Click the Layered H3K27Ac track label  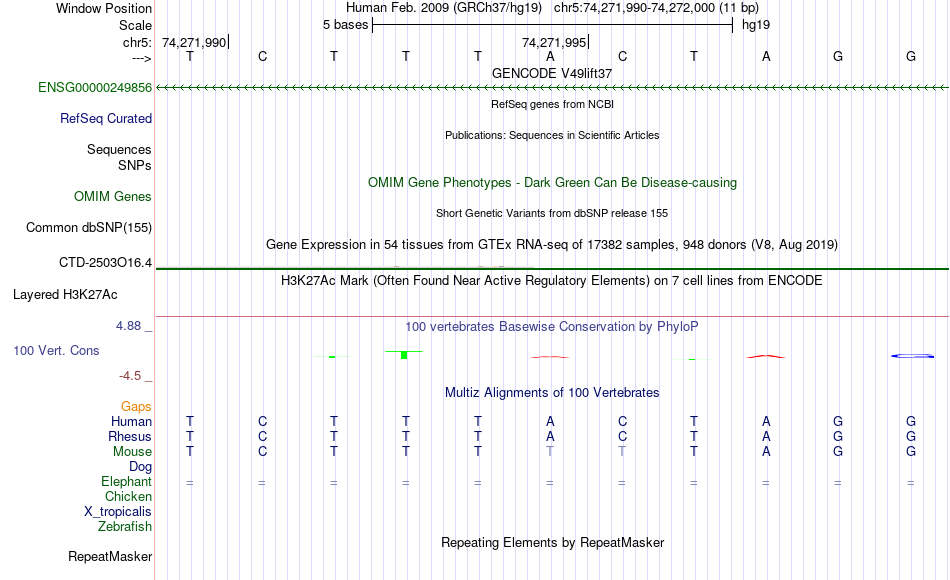tap(65, 295)
